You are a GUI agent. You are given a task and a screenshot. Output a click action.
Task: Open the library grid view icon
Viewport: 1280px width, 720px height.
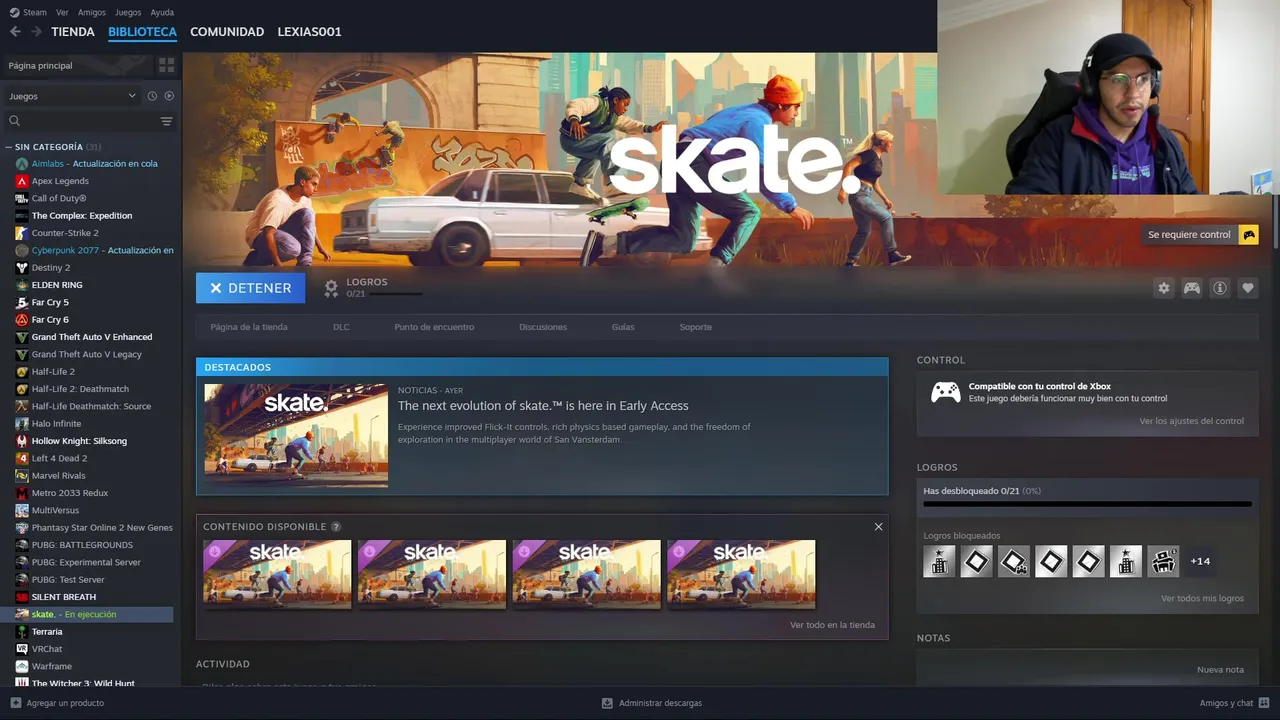[x=166, y=65]
